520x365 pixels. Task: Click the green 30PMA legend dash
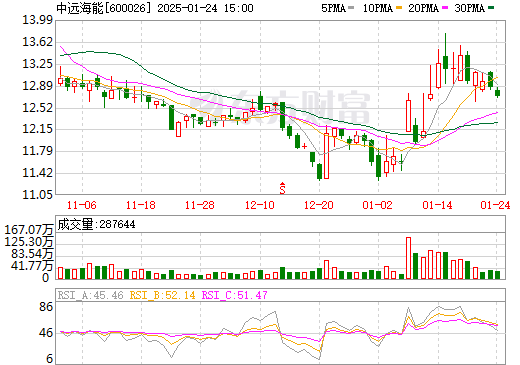click(x=491, y=8)
